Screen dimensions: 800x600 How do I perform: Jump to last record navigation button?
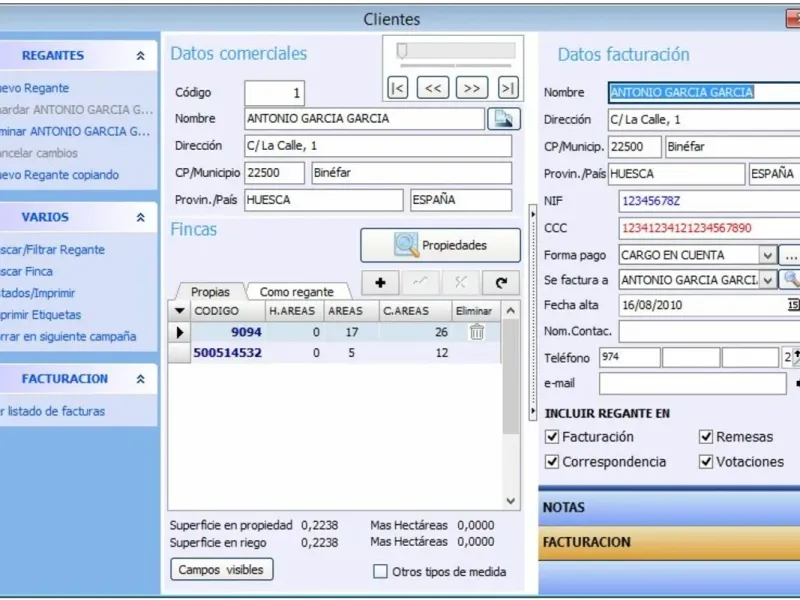(508, 88)
